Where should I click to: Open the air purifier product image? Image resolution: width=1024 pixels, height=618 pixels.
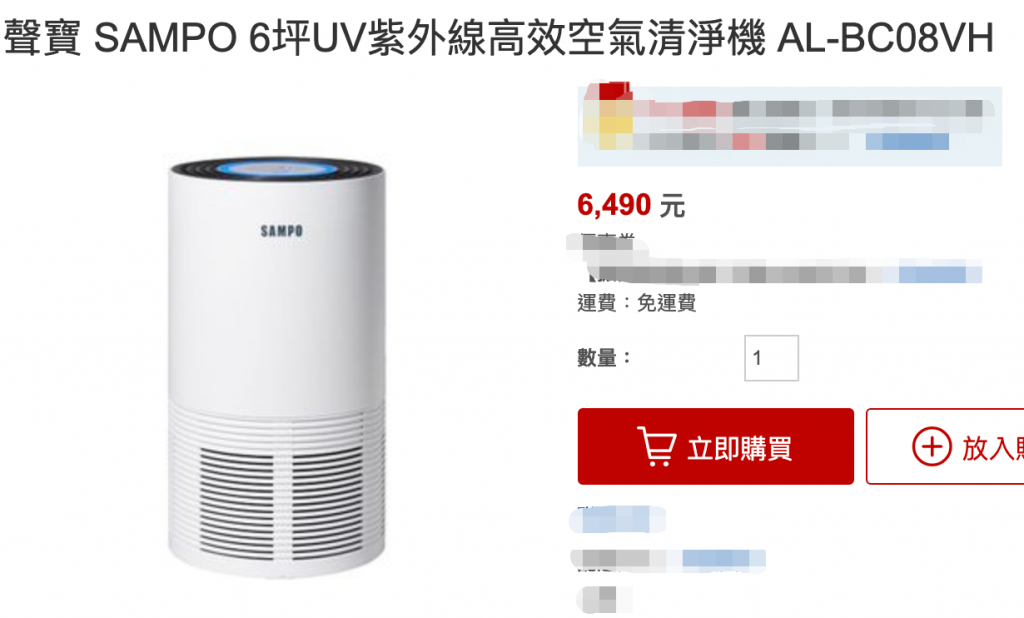pos(277,367)
